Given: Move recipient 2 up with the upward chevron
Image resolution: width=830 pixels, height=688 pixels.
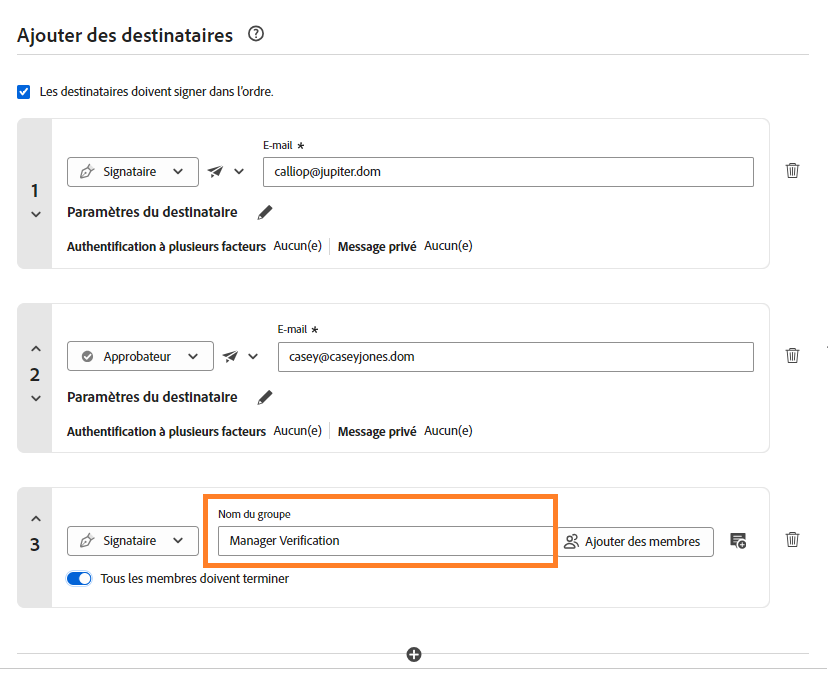Looking at the screenshot, I should pyautogui.click(x=34, y=347).
